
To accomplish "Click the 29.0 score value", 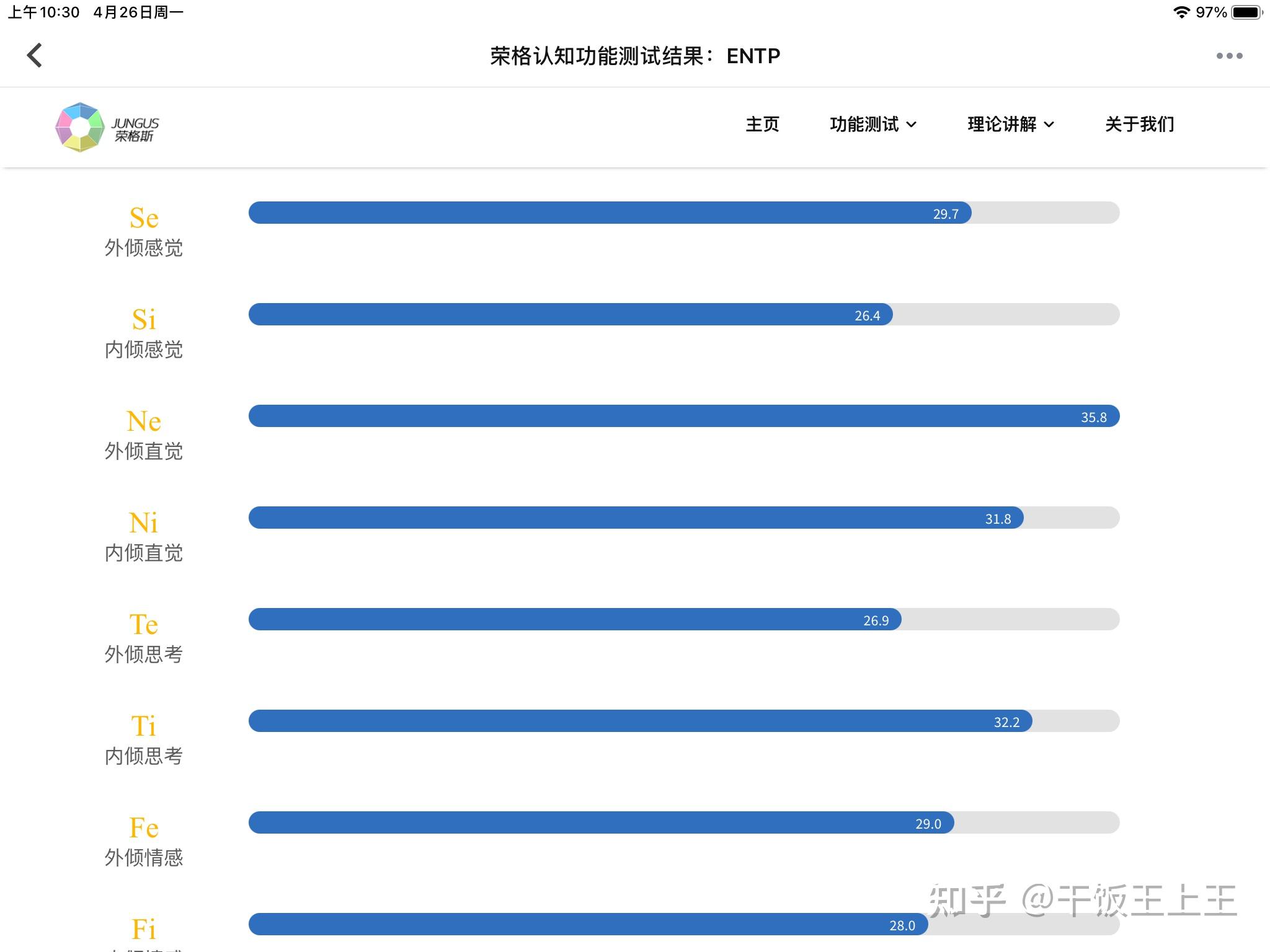I will pos(928,824).
